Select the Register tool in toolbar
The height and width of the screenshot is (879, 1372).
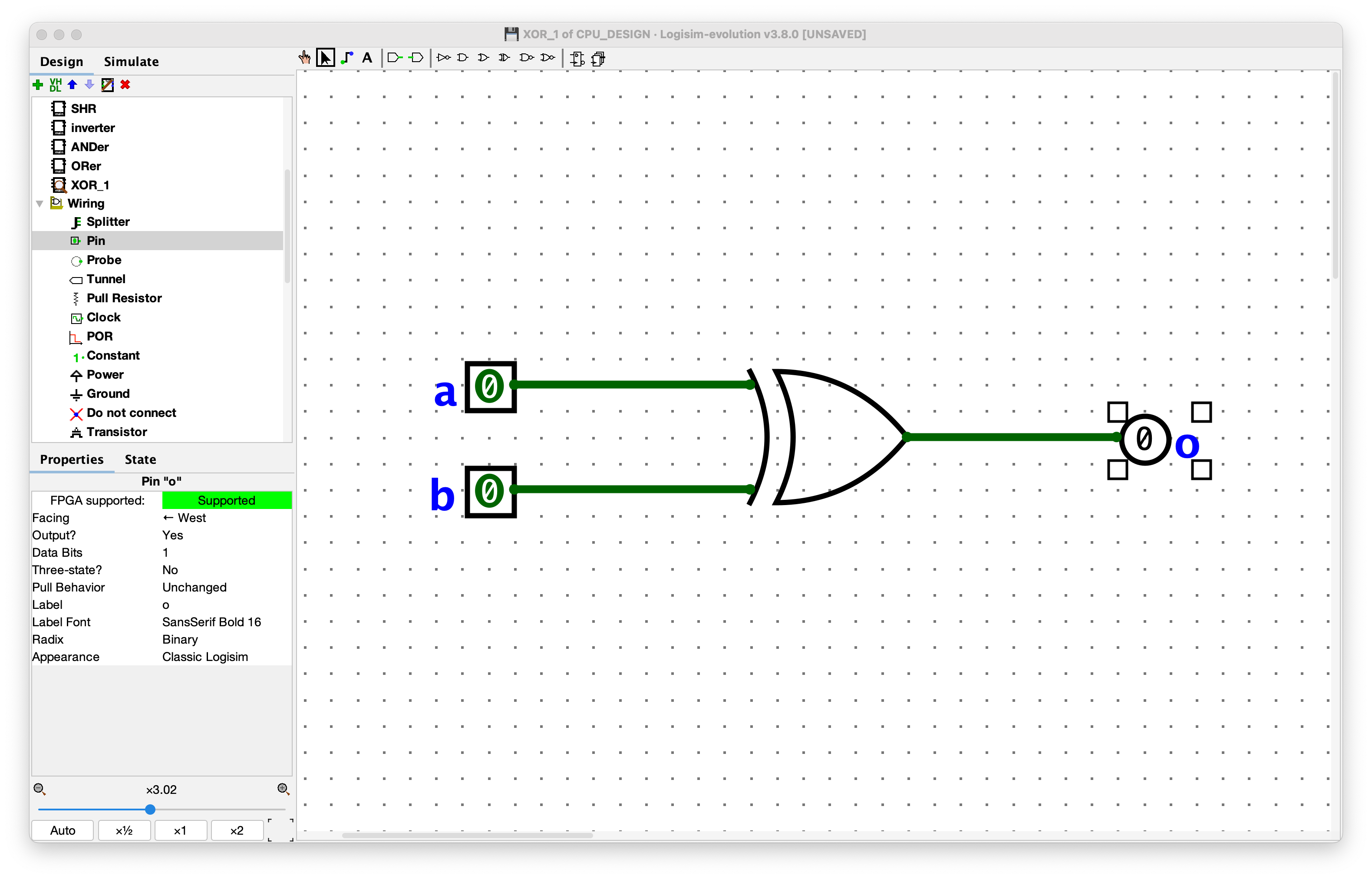coord(598,58)
